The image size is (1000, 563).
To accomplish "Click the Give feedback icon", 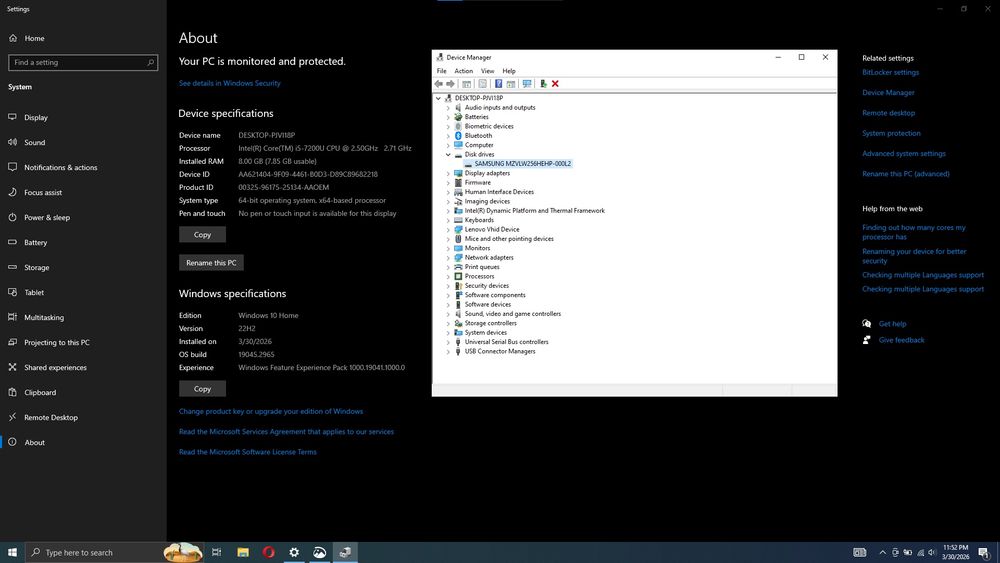I will [x=867, y=340].
